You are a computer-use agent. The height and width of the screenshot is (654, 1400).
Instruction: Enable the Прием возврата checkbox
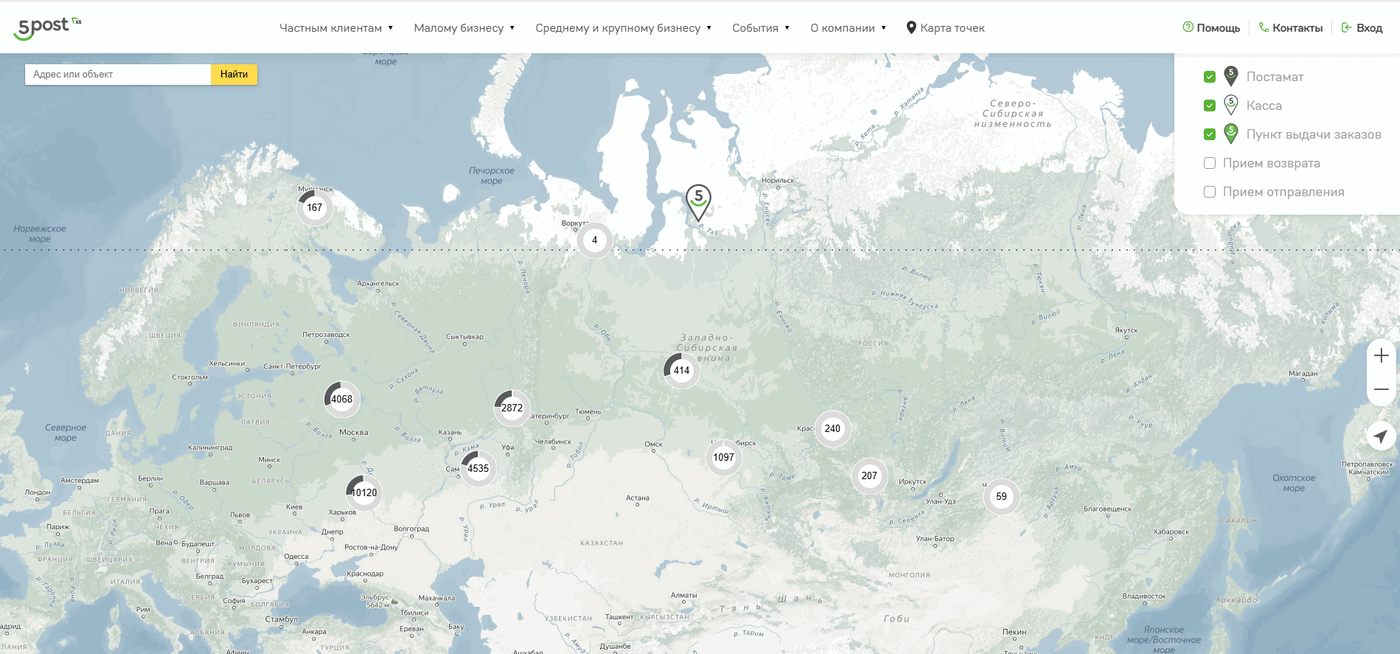coord(1209,163)
